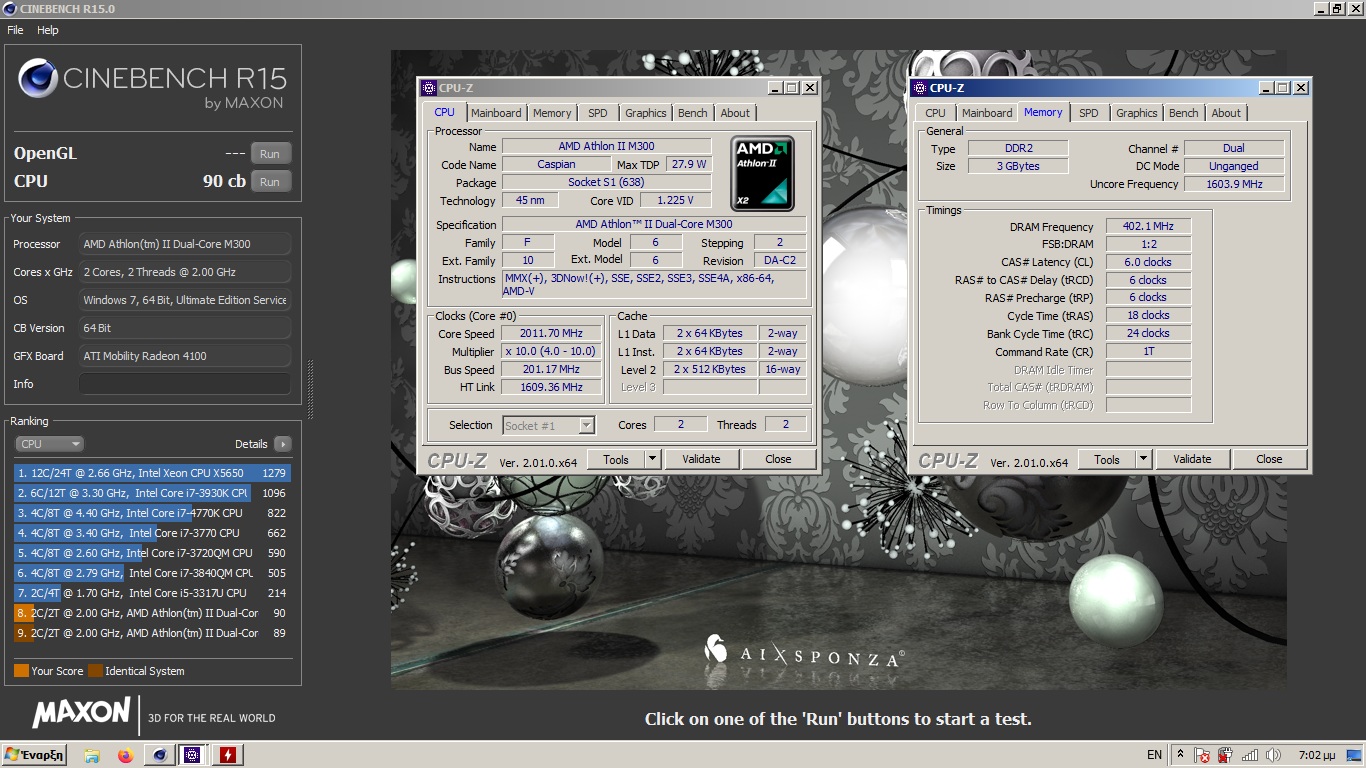The width and height of the screenshot is (1366, 768).
Task: Open Bench tab in left CPU-Z window
Action: (692, 113)
